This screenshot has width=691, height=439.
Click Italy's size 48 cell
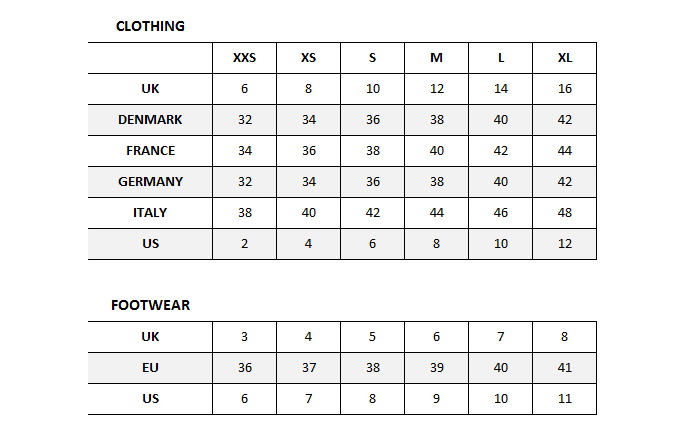point(565,213)
